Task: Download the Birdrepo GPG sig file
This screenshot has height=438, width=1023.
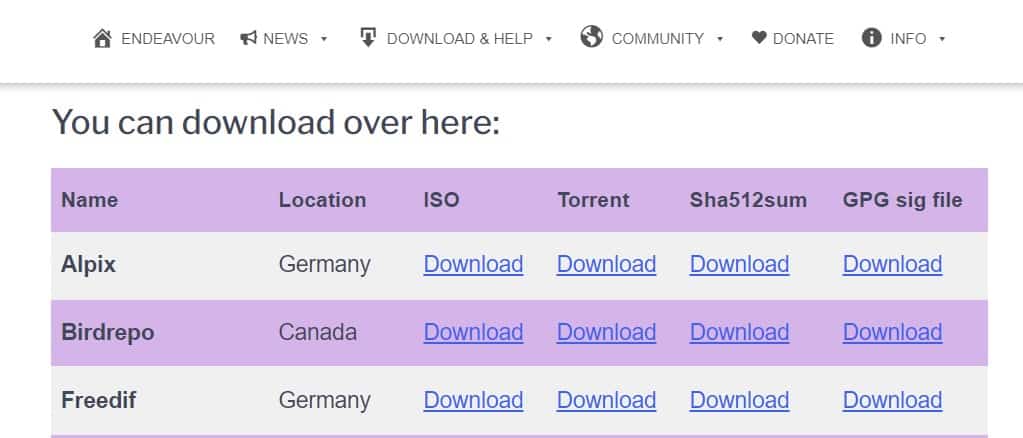Action: click(x=893, y=332)
